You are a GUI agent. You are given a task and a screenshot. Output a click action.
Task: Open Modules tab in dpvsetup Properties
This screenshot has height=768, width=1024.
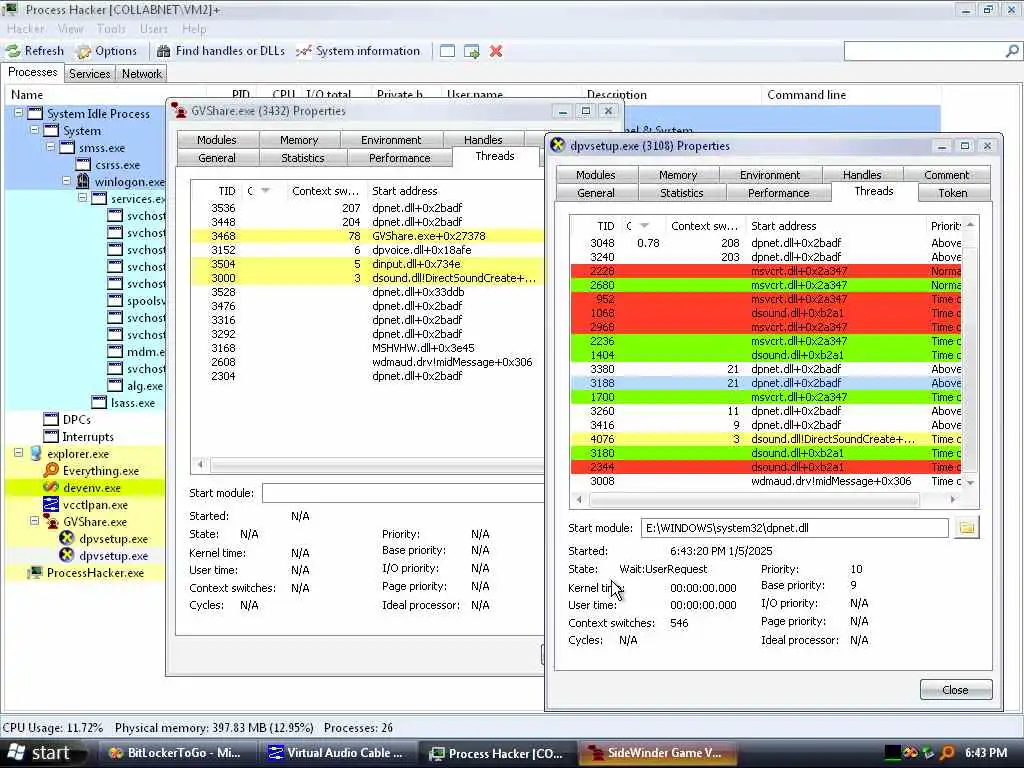coord(596,174)
